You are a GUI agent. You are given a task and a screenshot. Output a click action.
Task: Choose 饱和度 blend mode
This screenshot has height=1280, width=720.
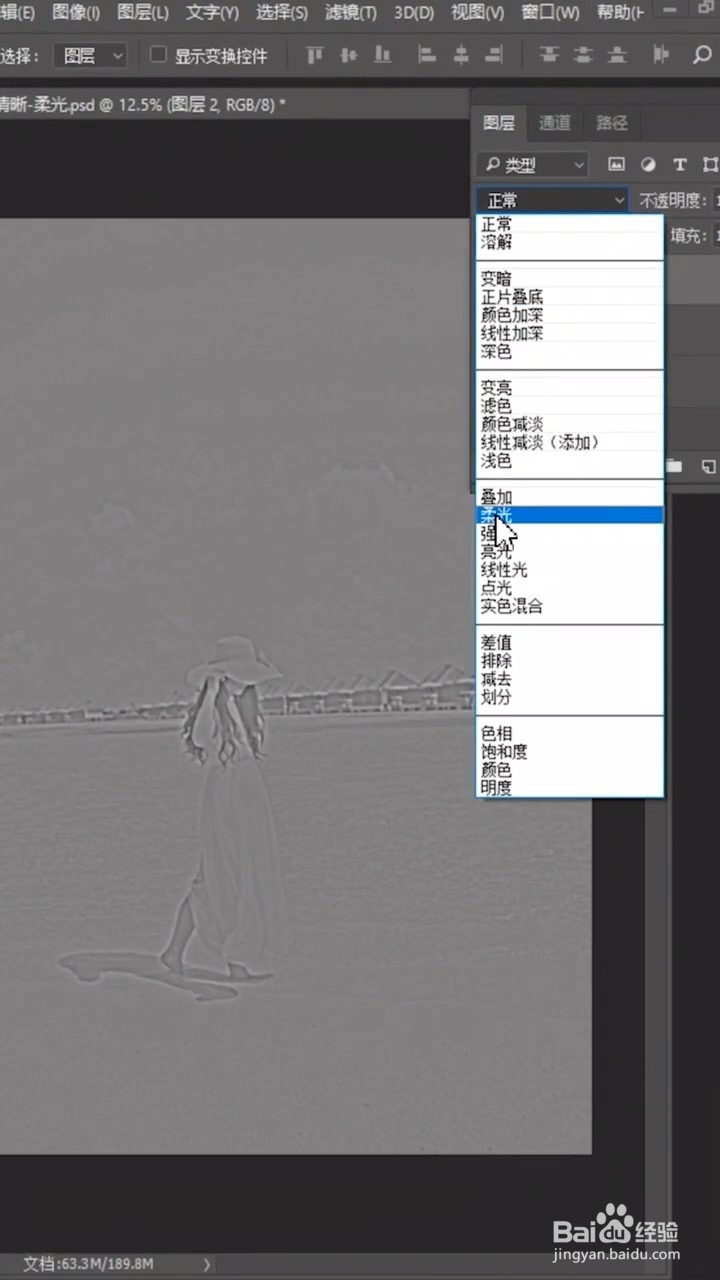coord(568,752)
